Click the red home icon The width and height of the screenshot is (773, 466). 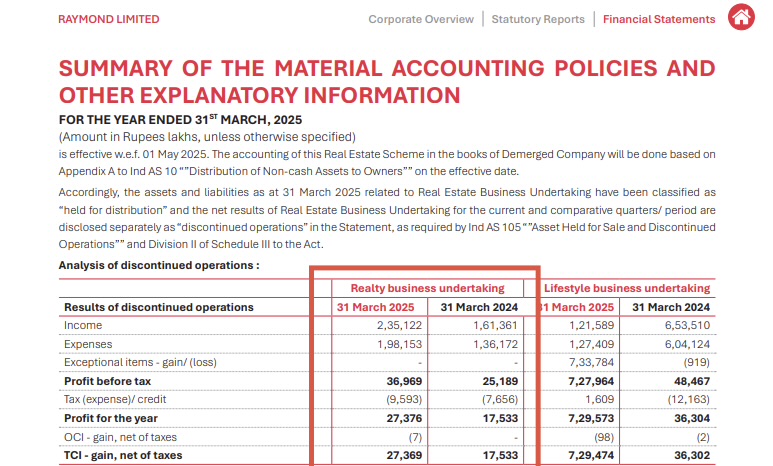[x=741, y=18]
